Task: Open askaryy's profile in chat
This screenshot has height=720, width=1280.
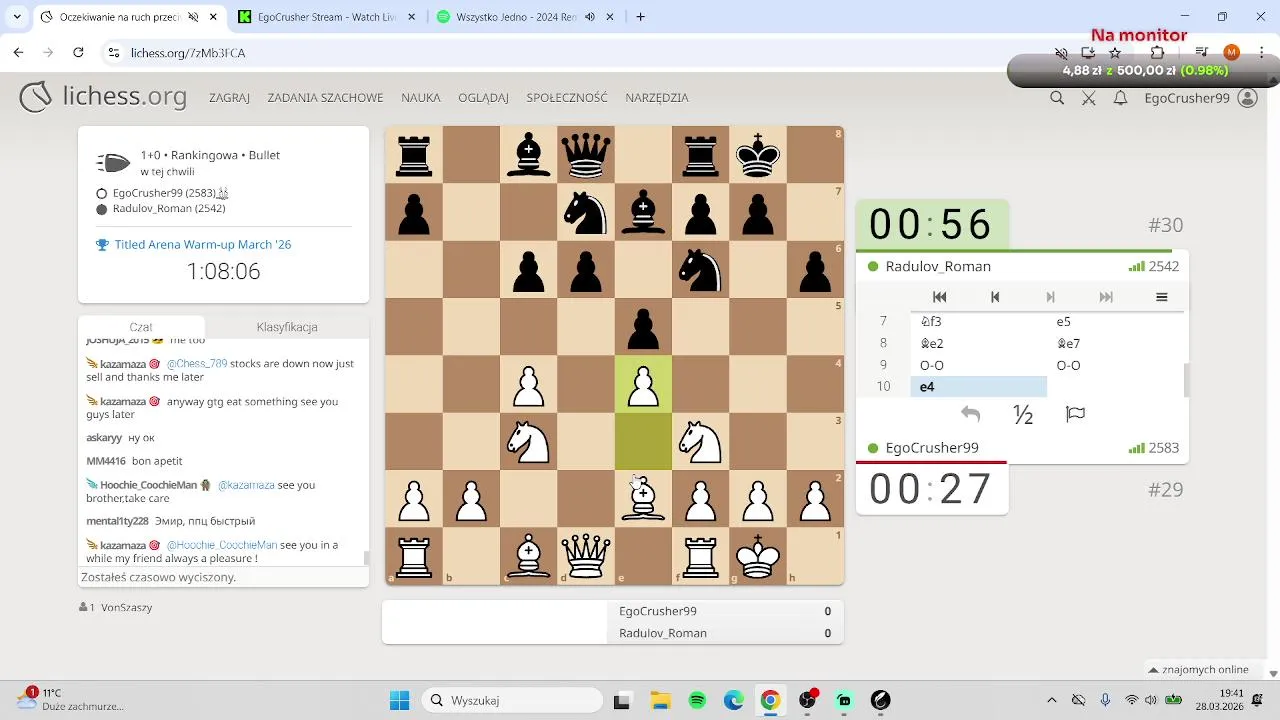Action: click(106, 438)
